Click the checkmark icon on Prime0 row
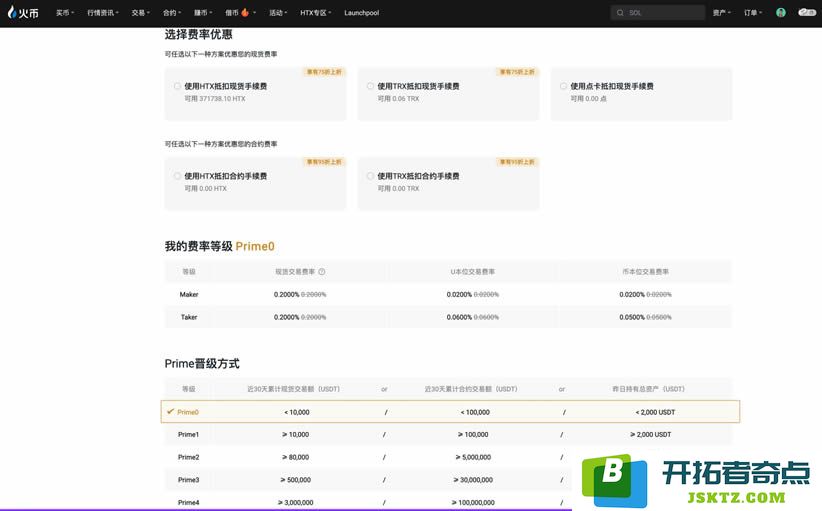Screen dimensions: 822x511 (x=170, y=411)
